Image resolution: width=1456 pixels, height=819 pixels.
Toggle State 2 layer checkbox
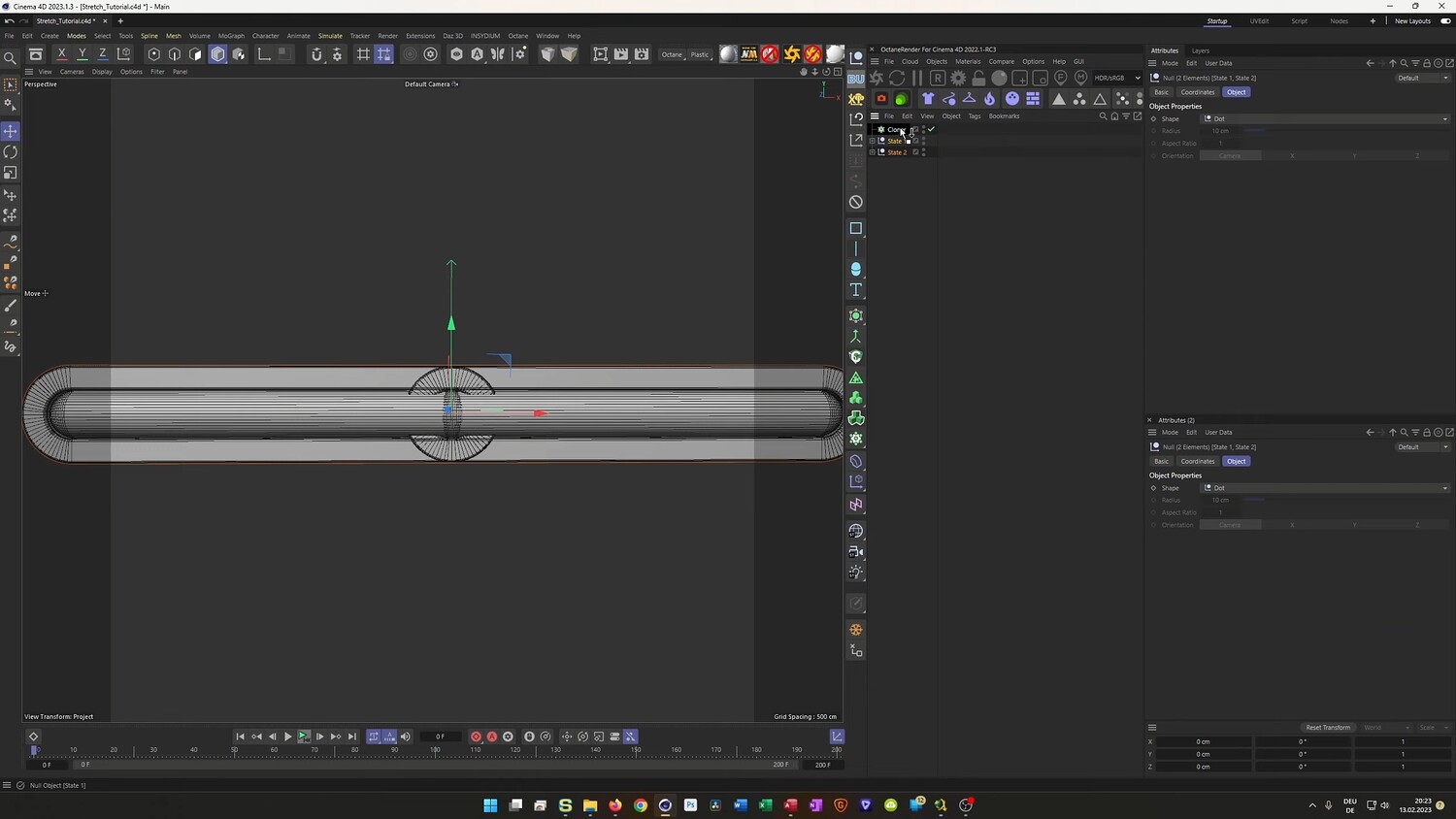(915, 152)
